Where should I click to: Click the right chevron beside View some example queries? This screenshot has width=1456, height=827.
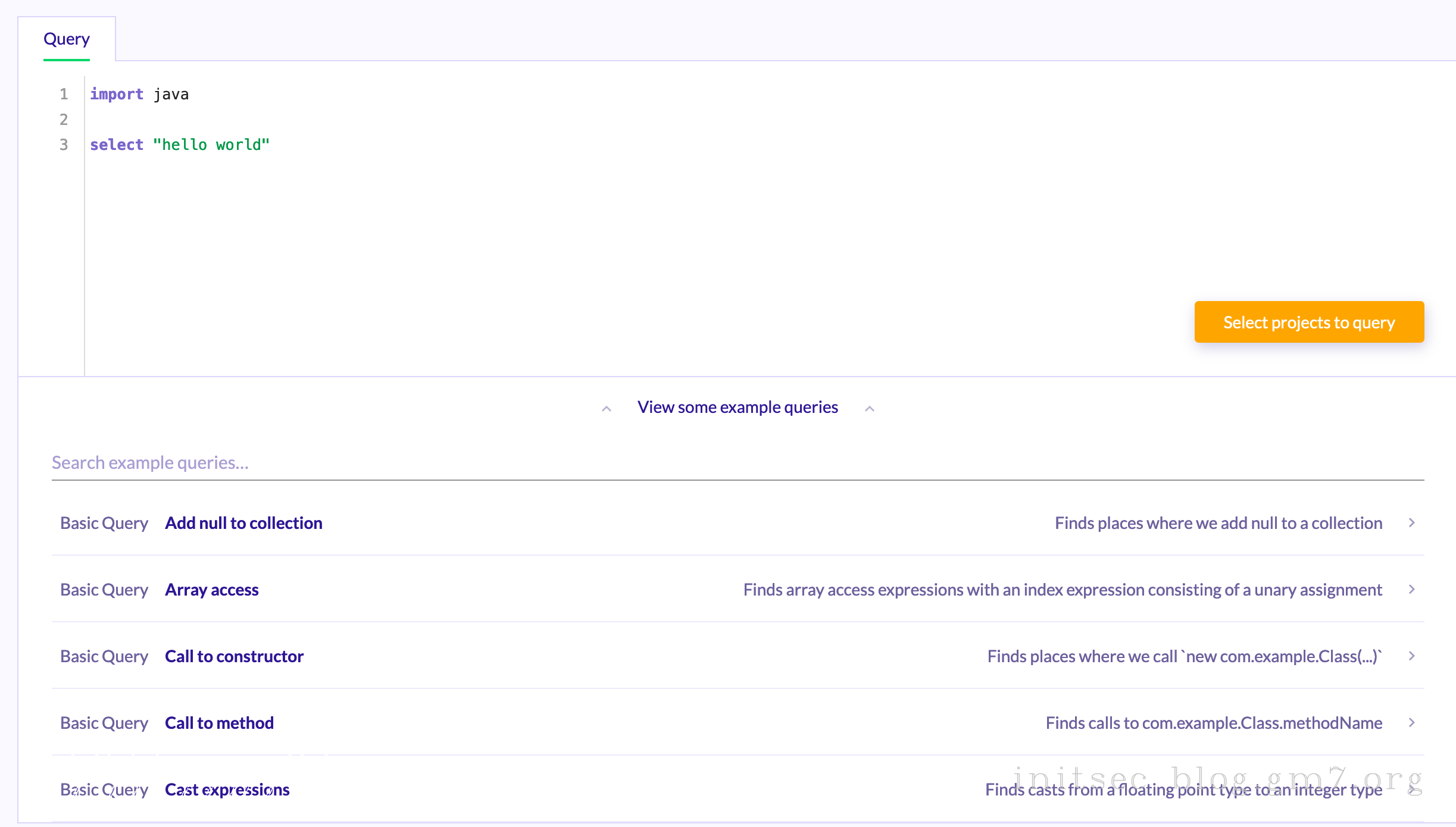coord(870,409)
